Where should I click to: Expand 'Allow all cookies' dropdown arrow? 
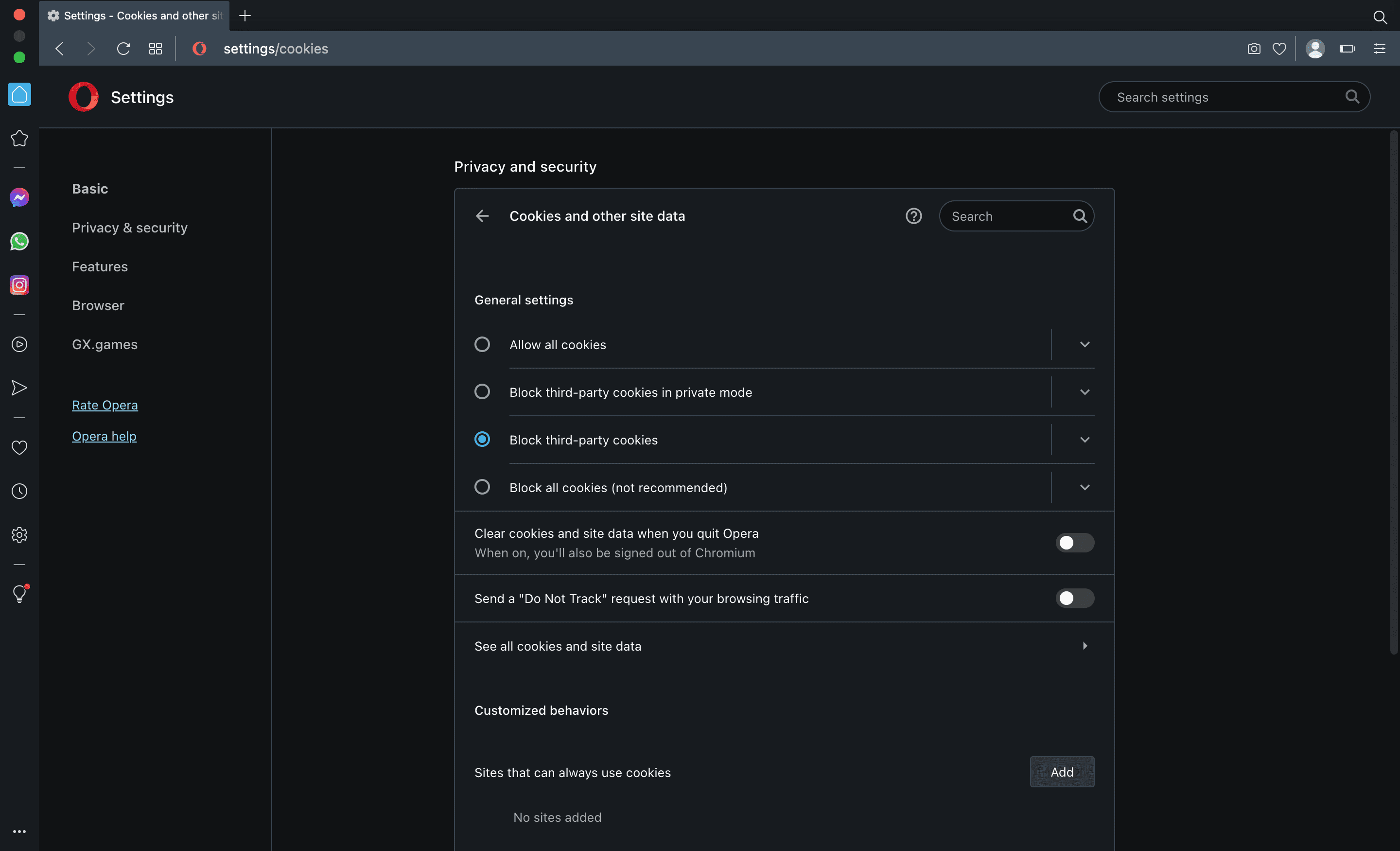pyautogui.click(x=1084, y=344)
